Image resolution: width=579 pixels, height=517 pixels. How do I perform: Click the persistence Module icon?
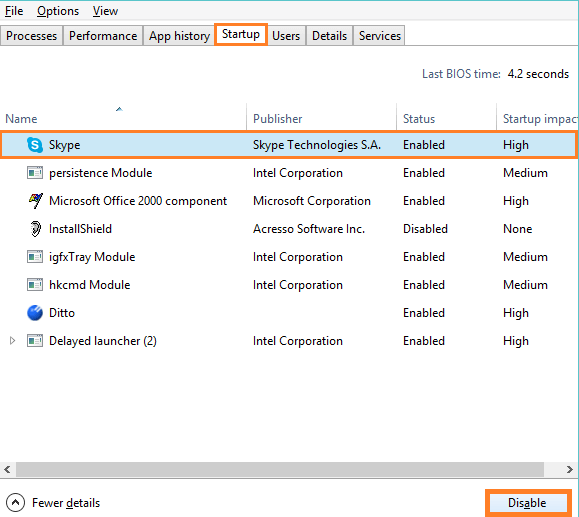35,173
